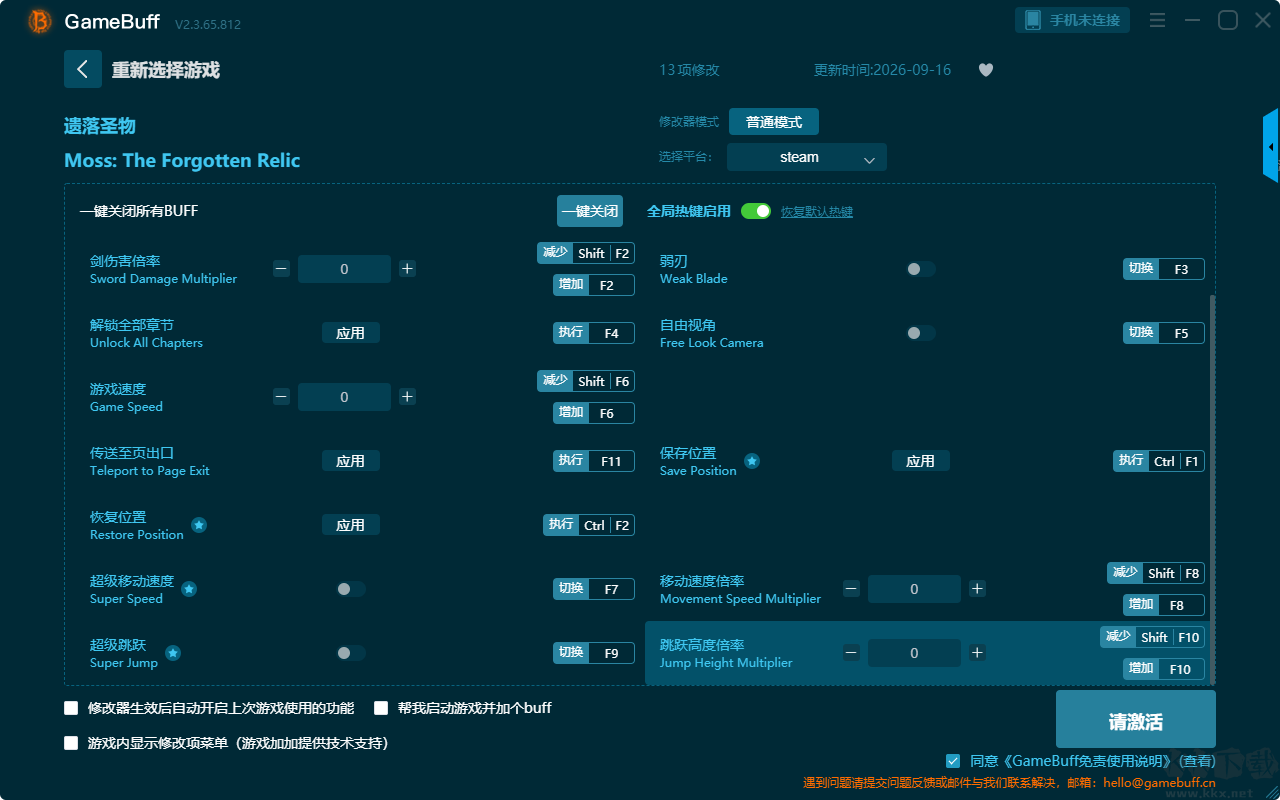Click the Shift F10 decrease hotkey
1280x800 pixels.
[1153, 637]
